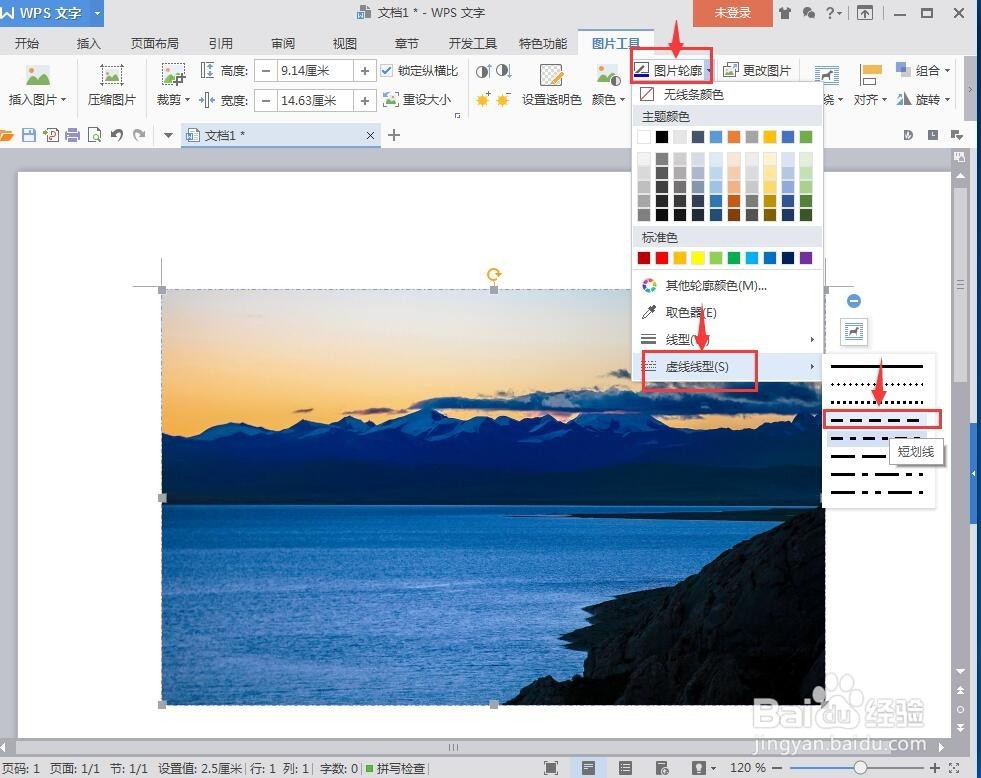
Task: Click the Redo arrow icon
Action: [139, 135]
